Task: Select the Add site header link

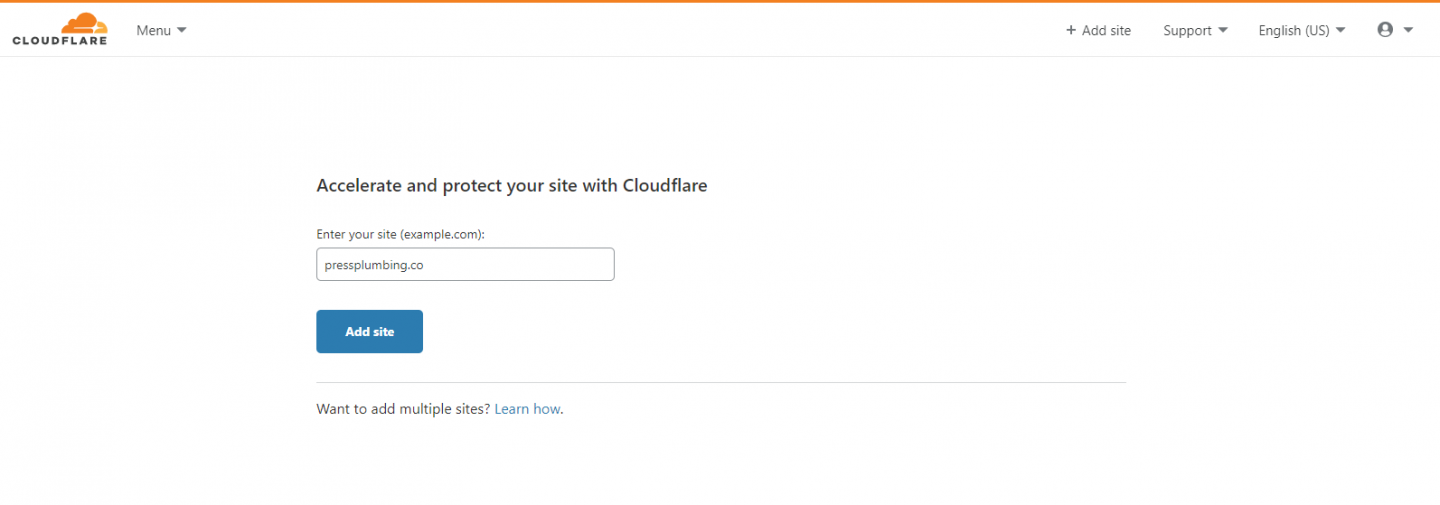Action: coord(1098,30)
